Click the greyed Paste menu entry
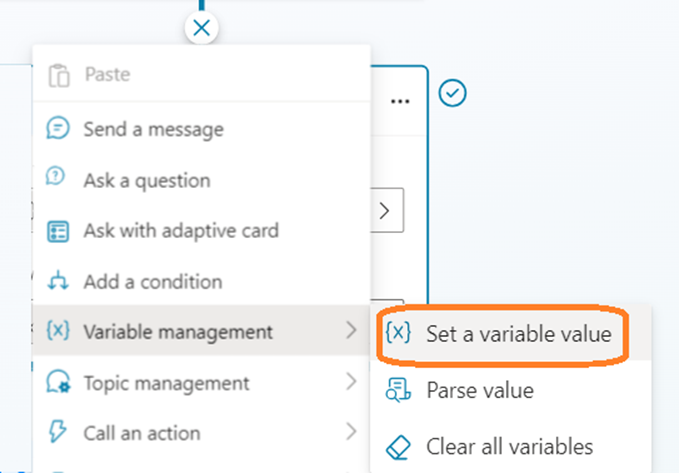679x473 pixels. coord(106,74)
